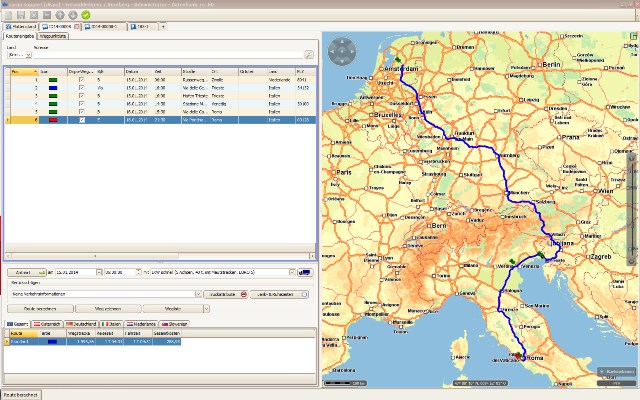Toggle the checkbox in waypoint row 3 (Hafen Trieste)
Viewport: 640px width, 400px height.
(x=82, y=96)
